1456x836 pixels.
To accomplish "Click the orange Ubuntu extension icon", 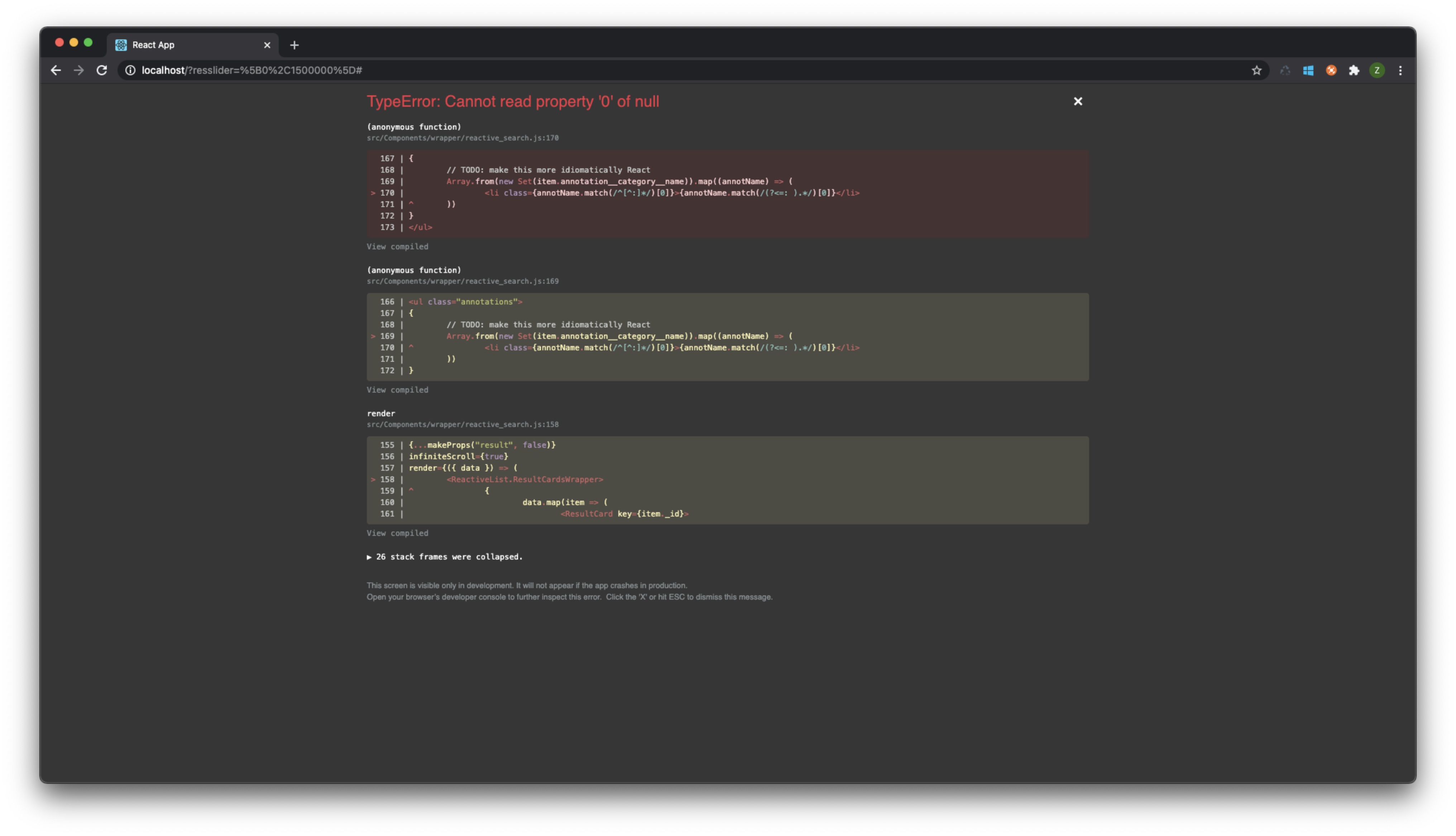I will (1331, 70).
